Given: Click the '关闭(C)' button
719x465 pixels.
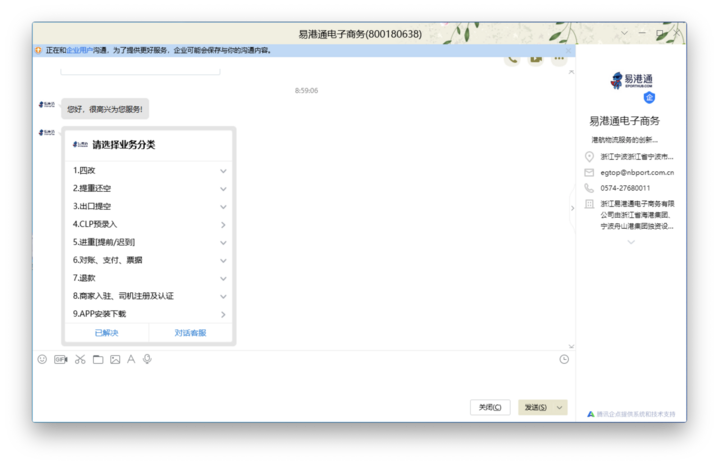Looking at the screenshot, I should tap(490, 407).
